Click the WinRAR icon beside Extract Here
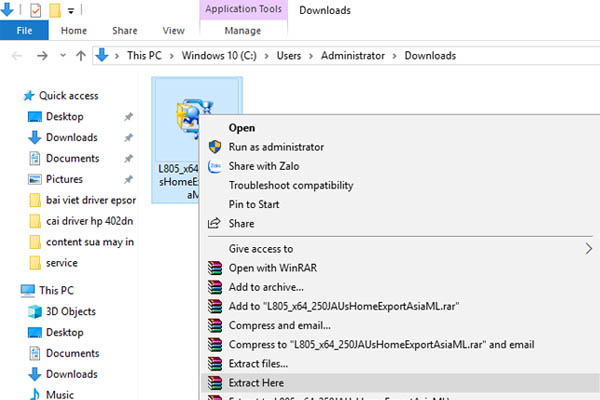This screenshot has width=600, height=400. click(x=213, y=382)
